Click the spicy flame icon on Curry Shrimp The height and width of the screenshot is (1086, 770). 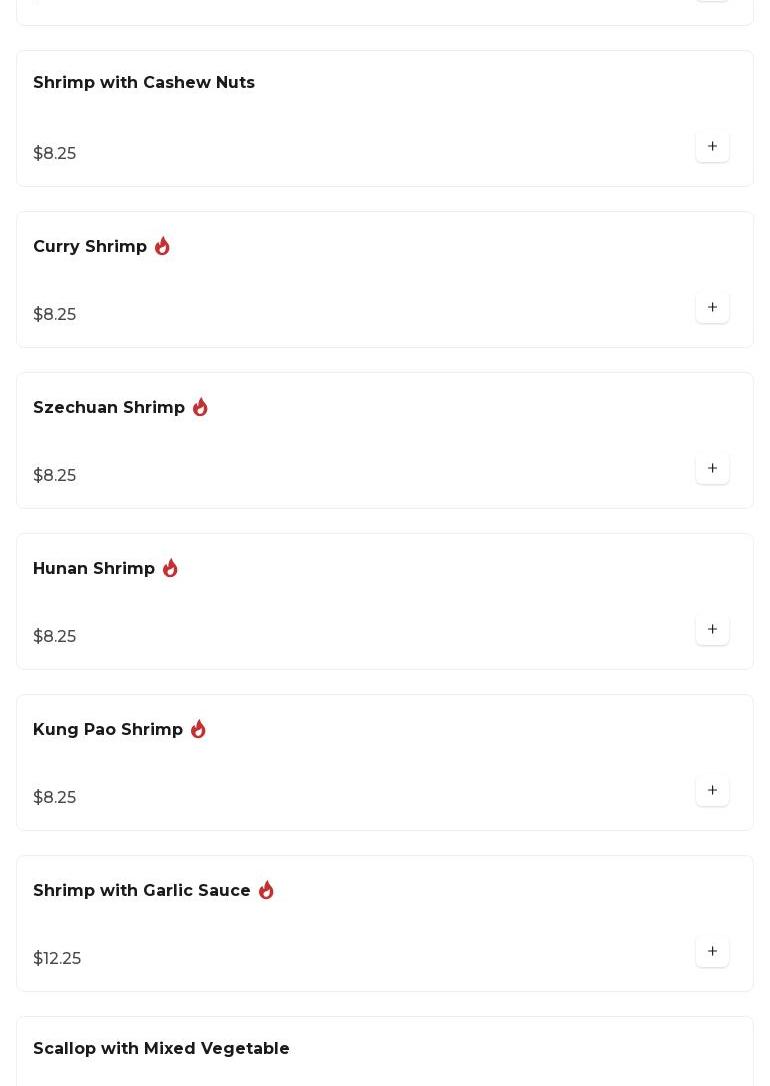[x=162, y=246]
